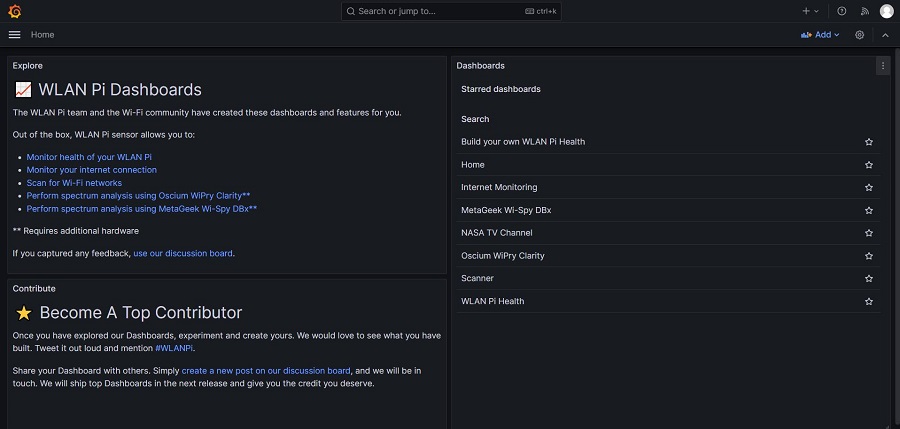Star the Build your own WLAN Pi Health dashboard
The image size is (900, 429).
pyautogui.click(x=868, y=142)
